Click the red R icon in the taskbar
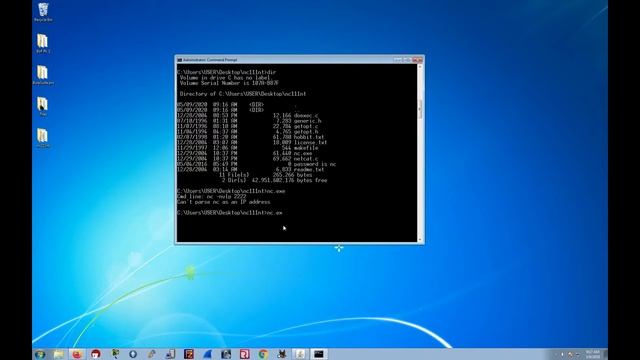 [244, 354]
